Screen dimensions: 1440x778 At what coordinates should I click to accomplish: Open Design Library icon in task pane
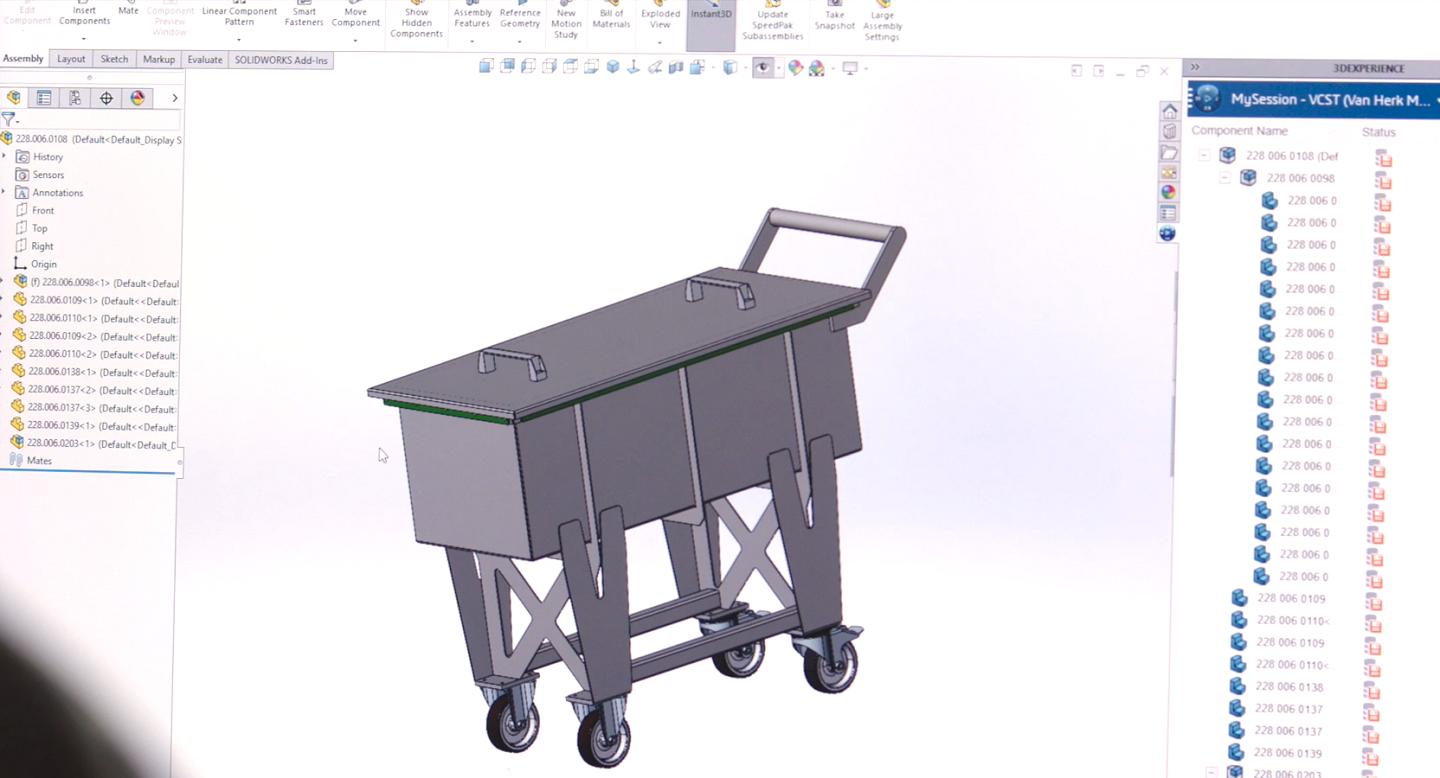[1169, 132]
